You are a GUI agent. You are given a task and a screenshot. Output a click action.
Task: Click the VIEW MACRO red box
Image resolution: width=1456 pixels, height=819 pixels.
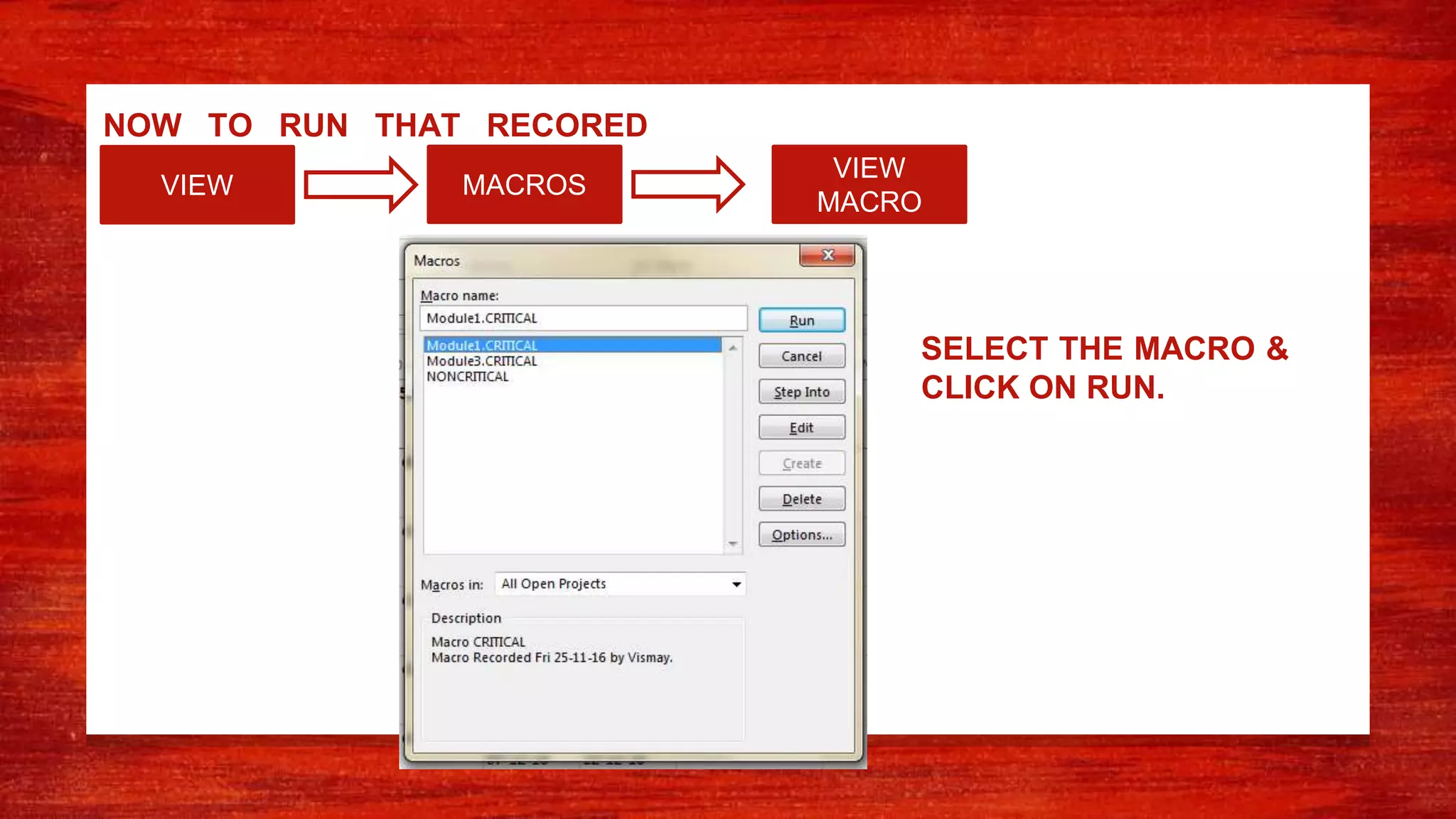coord(869,185)
